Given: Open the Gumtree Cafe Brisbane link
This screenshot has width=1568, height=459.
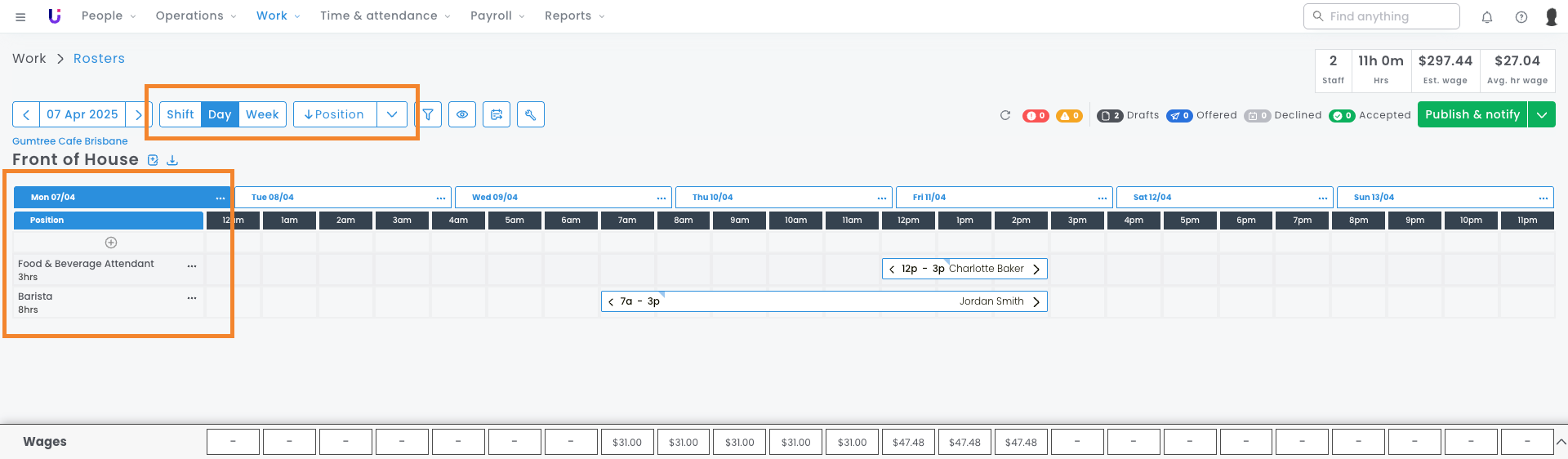Looking at the screenshot, I should (x=70, y=141).
